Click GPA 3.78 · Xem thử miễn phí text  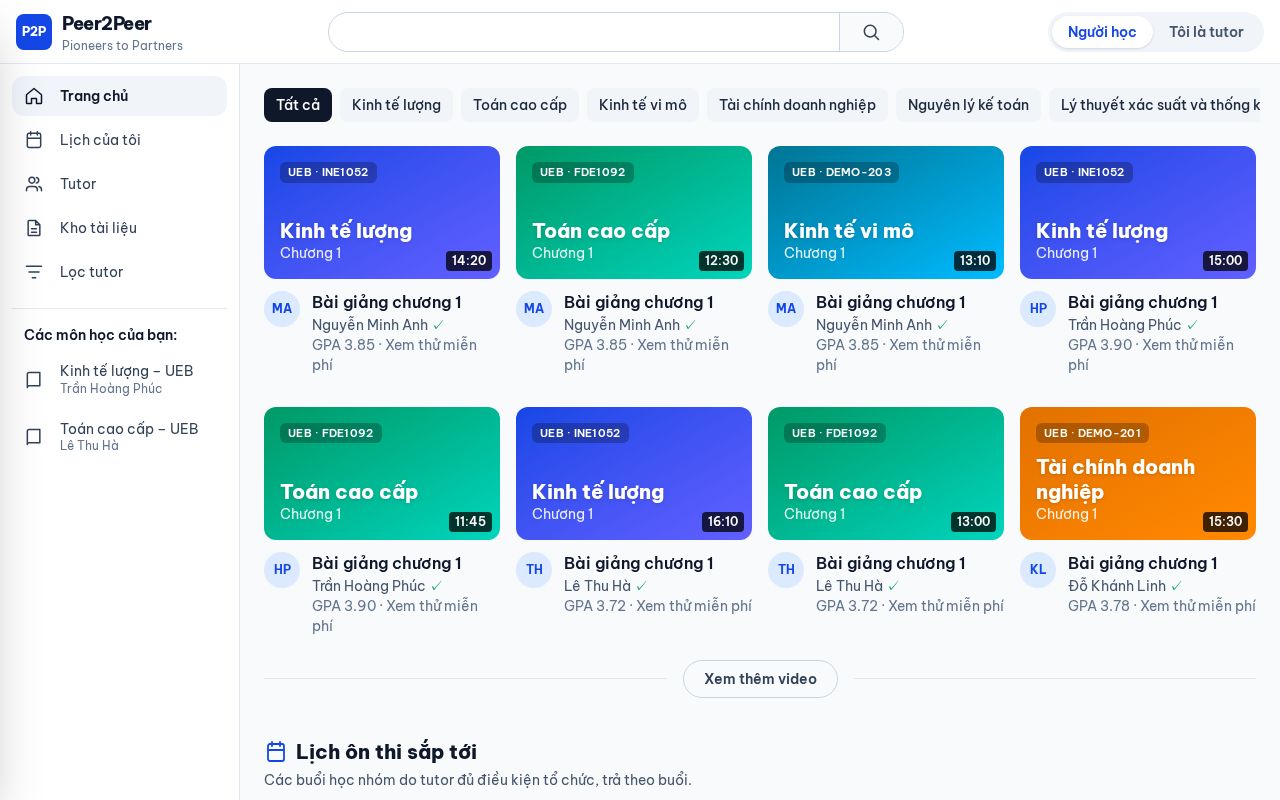[1162, 606]
